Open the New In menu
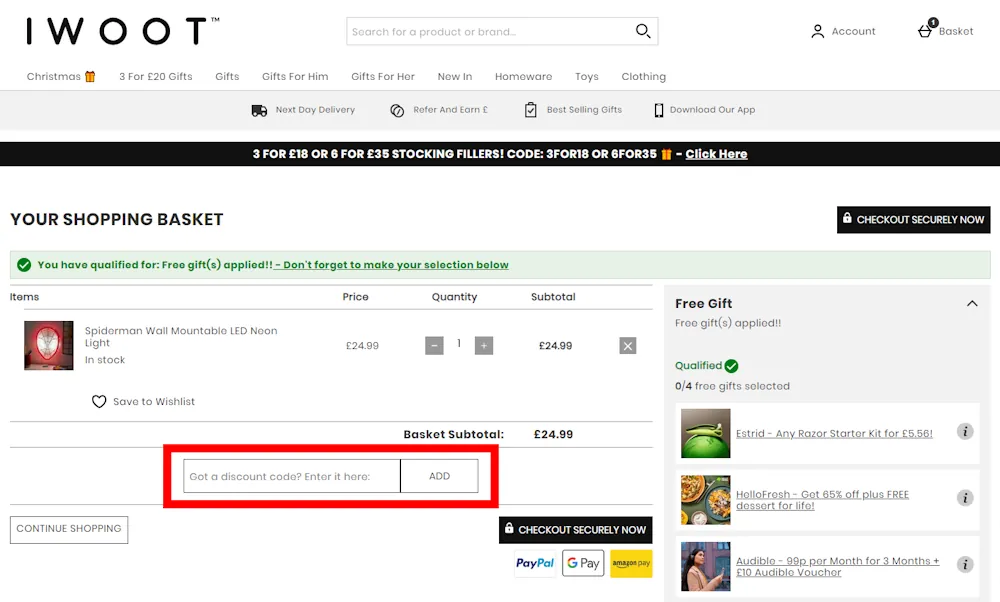 coord(455,77)
